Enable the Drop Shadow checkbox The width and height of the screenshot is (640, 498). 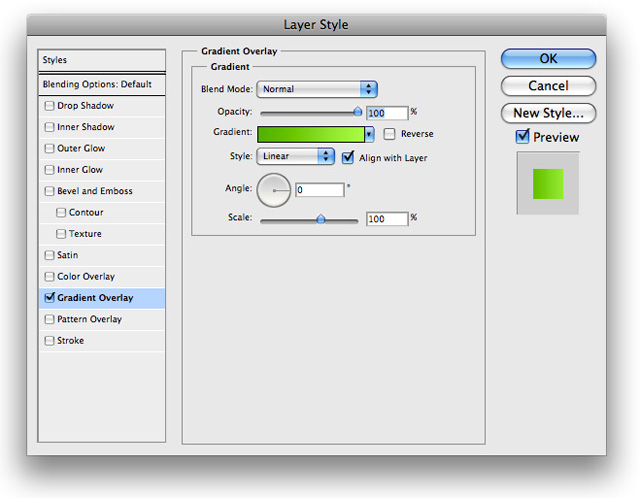point(49,106)
